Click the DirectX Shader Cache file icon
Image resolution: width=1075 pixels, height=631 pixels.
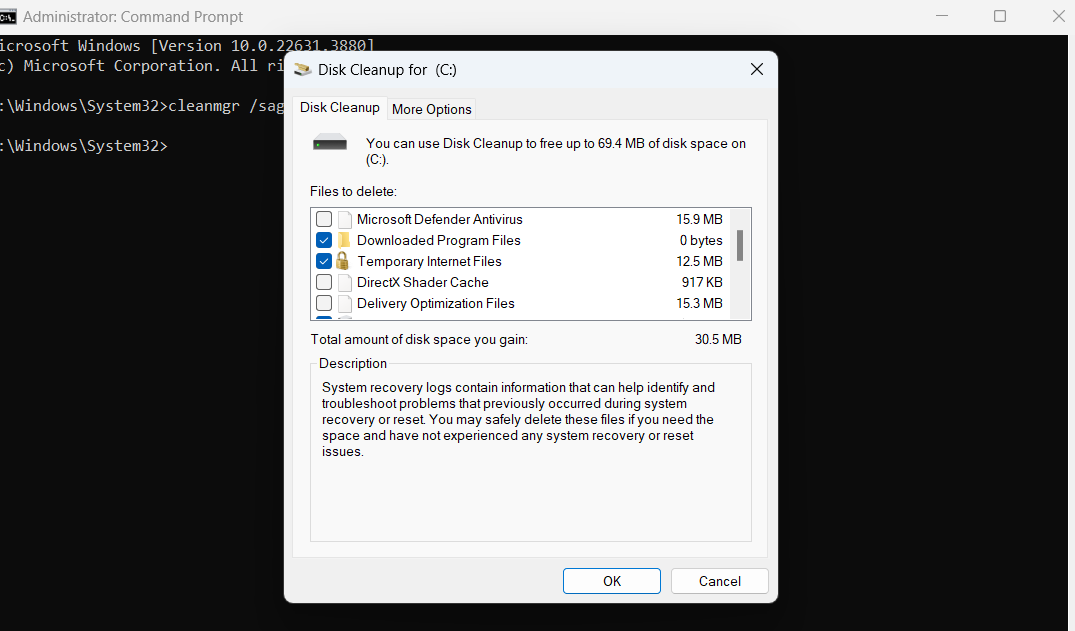pos(345,283)
